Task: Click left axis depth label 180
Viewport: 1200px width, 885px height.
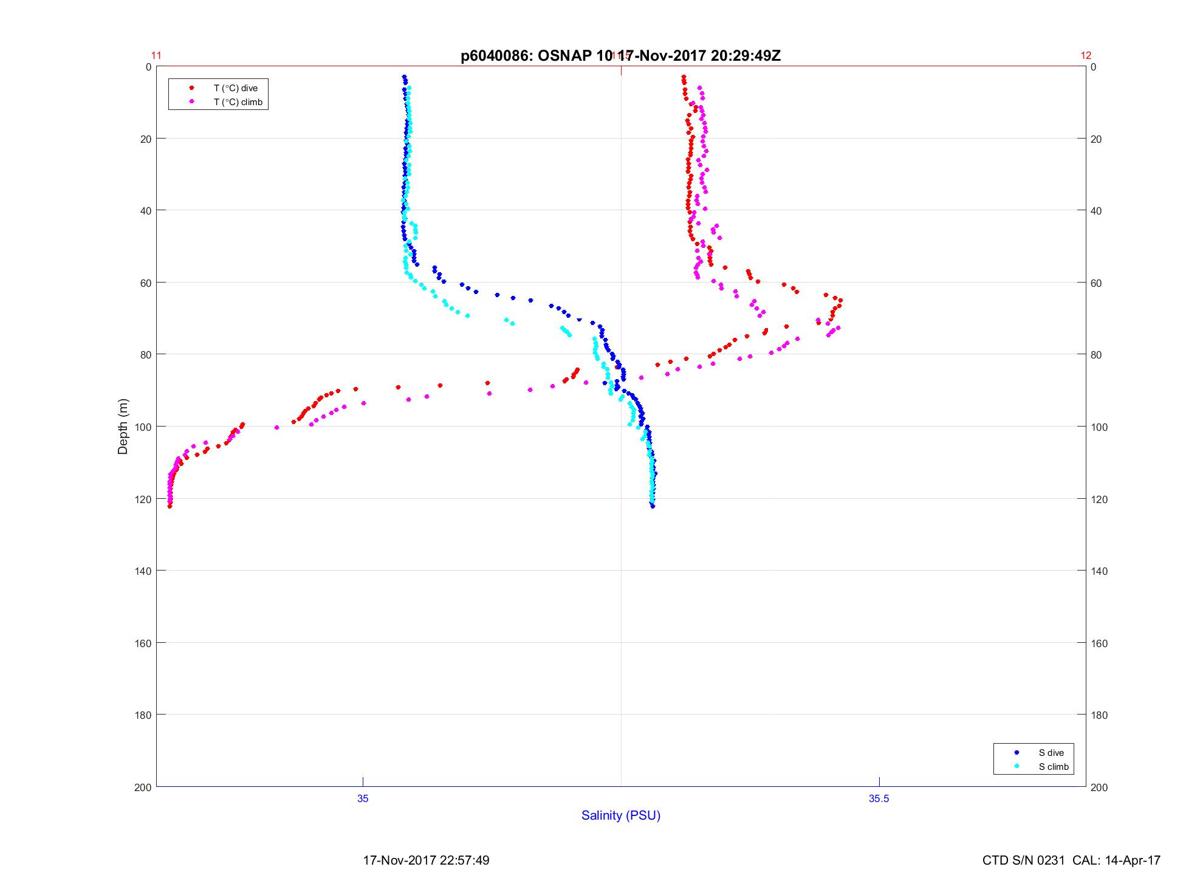Action: click(x=143, y=715)
